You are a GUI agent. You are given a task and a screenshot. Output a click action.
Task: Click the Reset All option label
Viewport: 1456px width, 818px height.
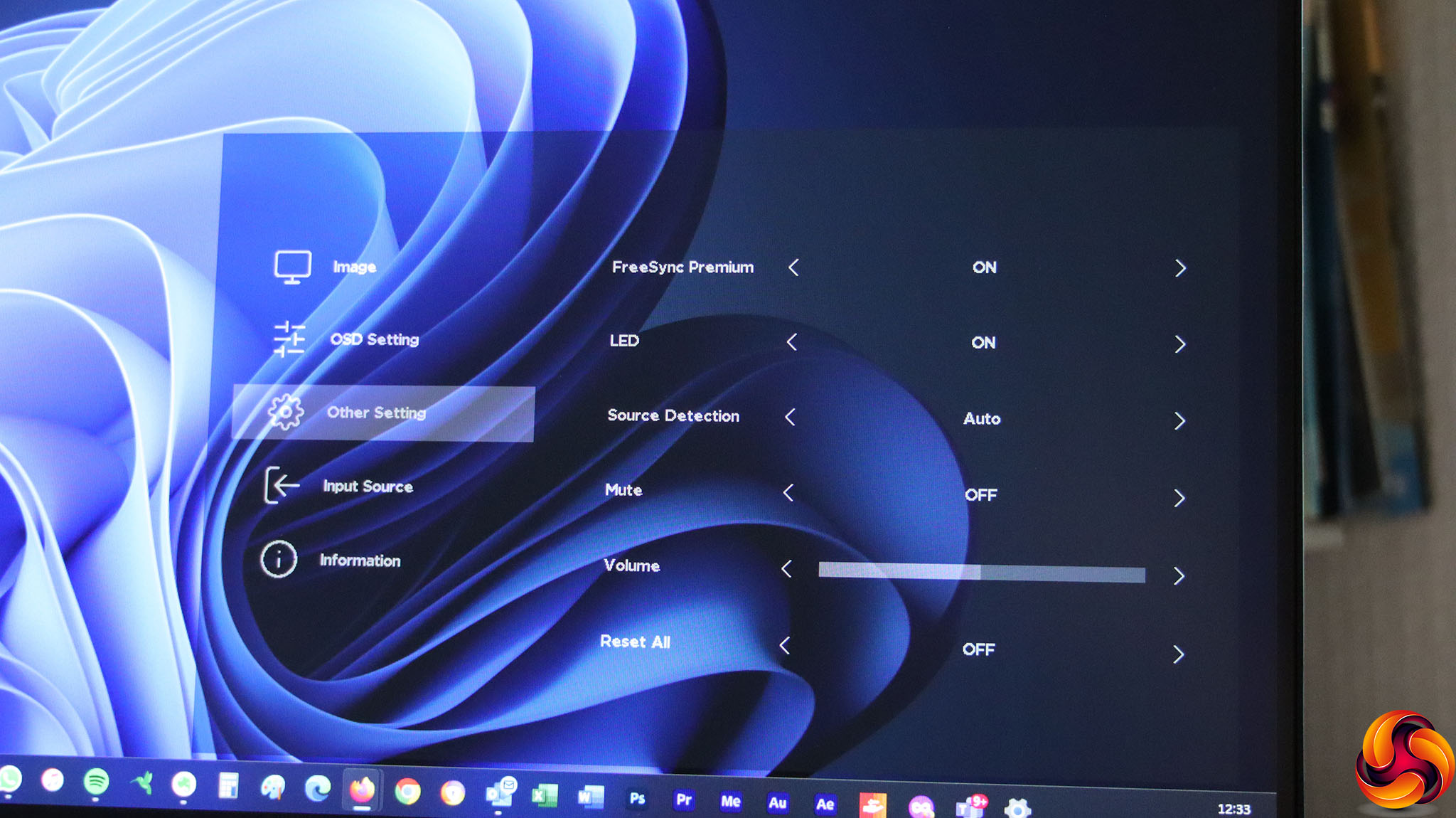635,642
